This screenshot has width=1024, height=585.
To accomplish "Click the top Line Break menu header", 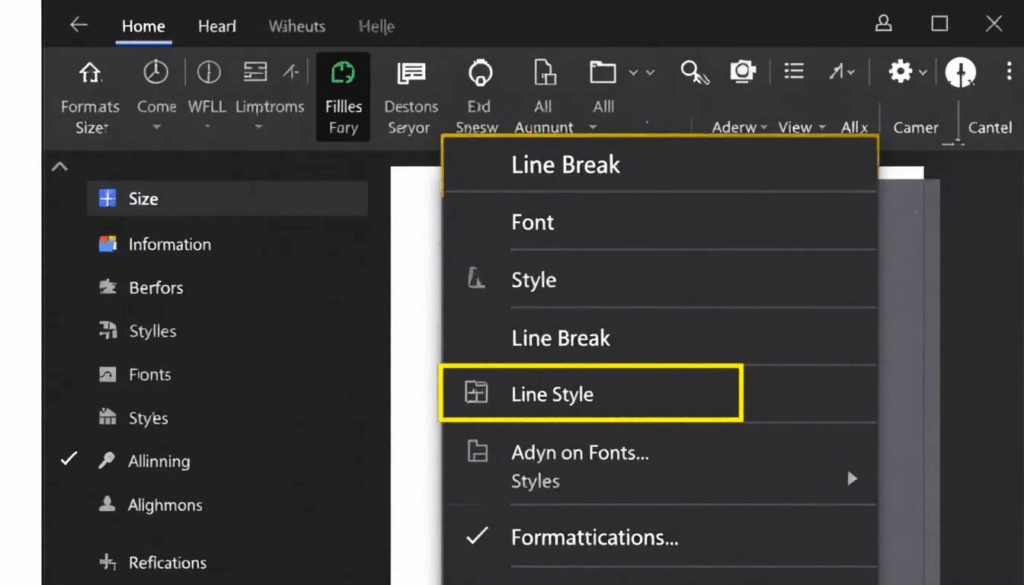I will coord(660,165).
